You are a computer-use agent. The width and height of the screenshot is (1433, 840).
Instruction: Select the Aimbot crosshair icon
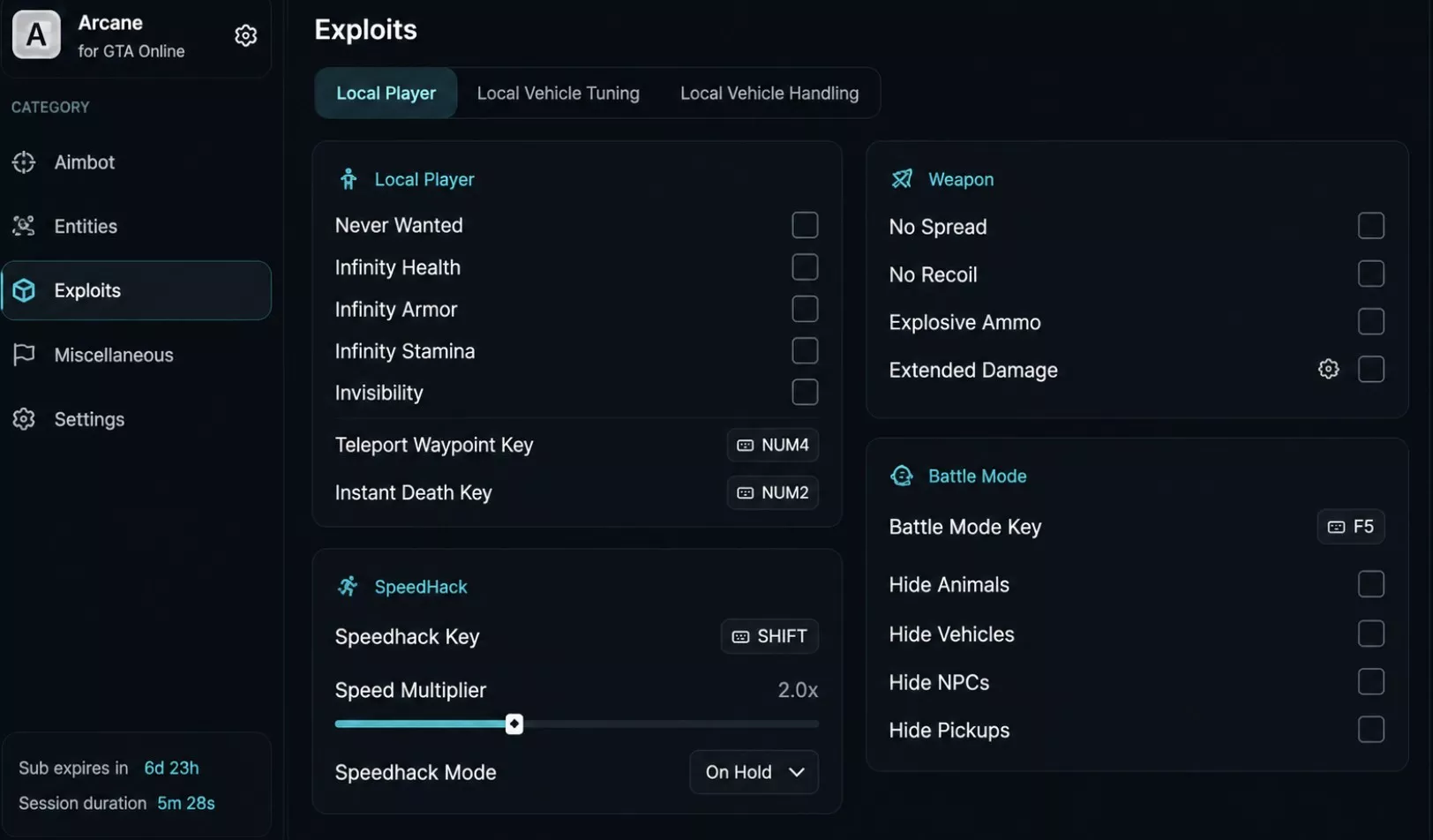(x=24, y=162)
